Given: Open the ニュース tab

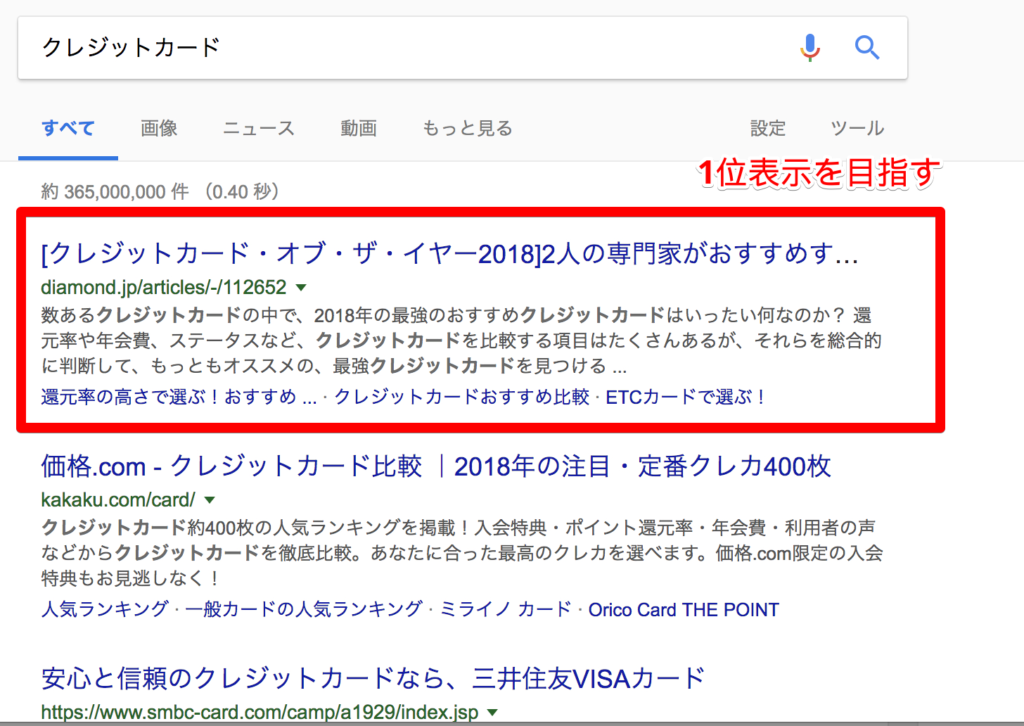Looking at the screenshot, I should (x=259, y=128).
